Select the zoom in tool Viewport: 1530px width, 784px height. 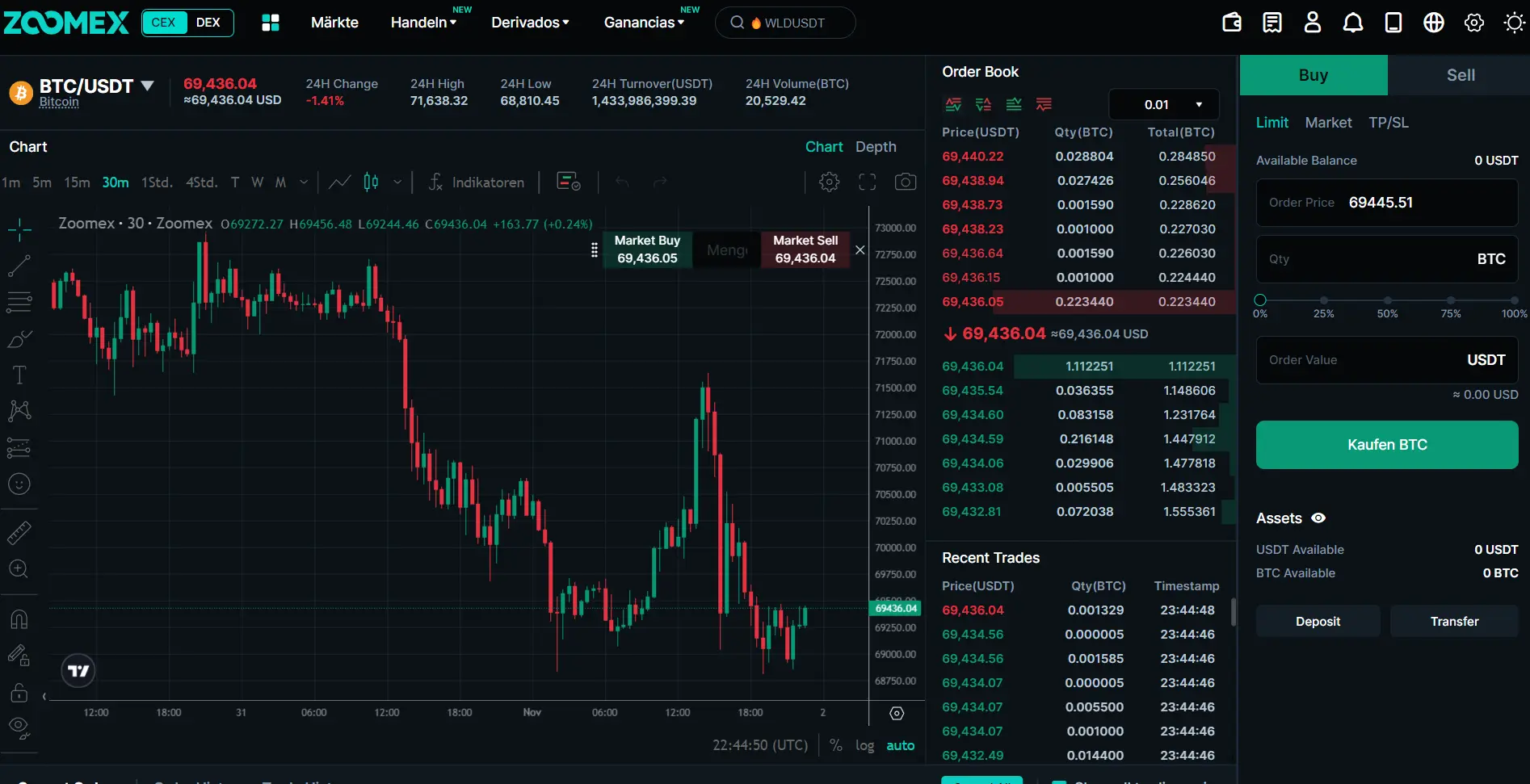point(19,568)
